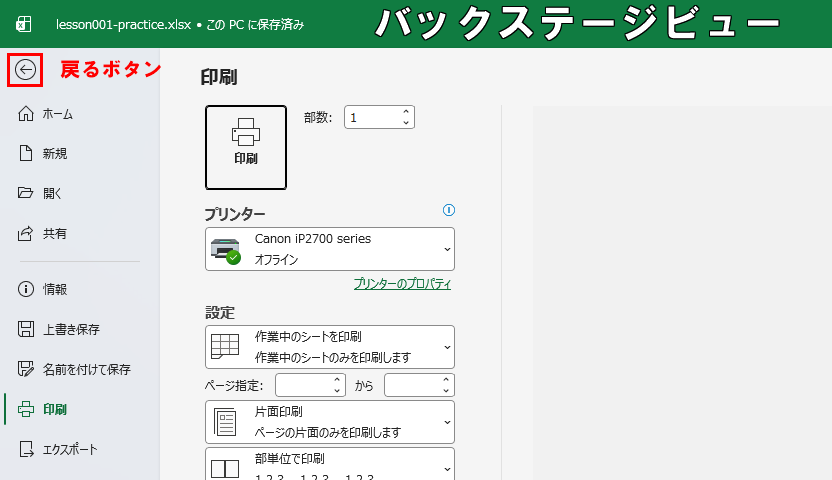Screen dimensions: 832x480
Task: Click the 共有 share icon
Action: point(25,233)
